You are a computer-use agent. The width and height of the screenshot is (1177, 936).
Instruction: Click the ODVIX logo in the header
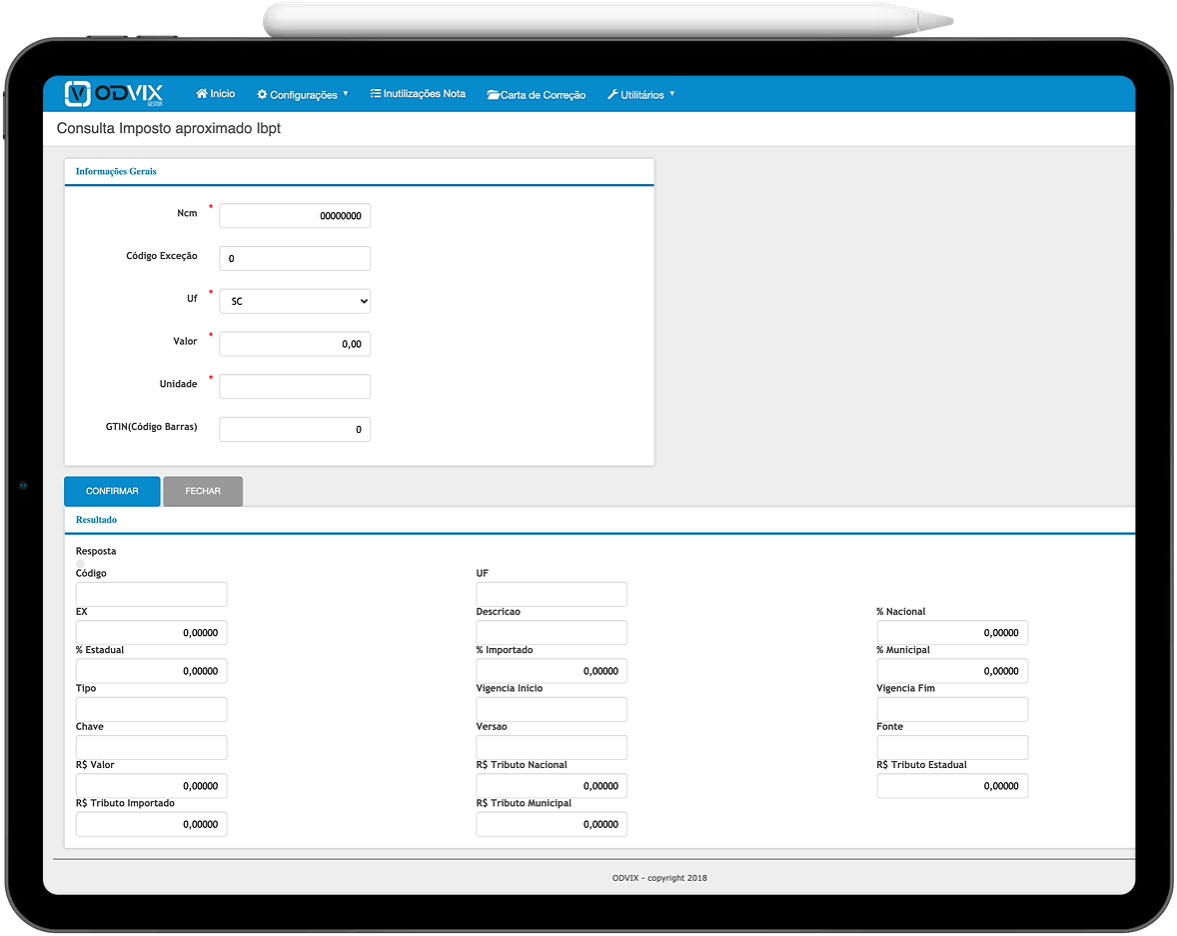[x=113, y=93]
